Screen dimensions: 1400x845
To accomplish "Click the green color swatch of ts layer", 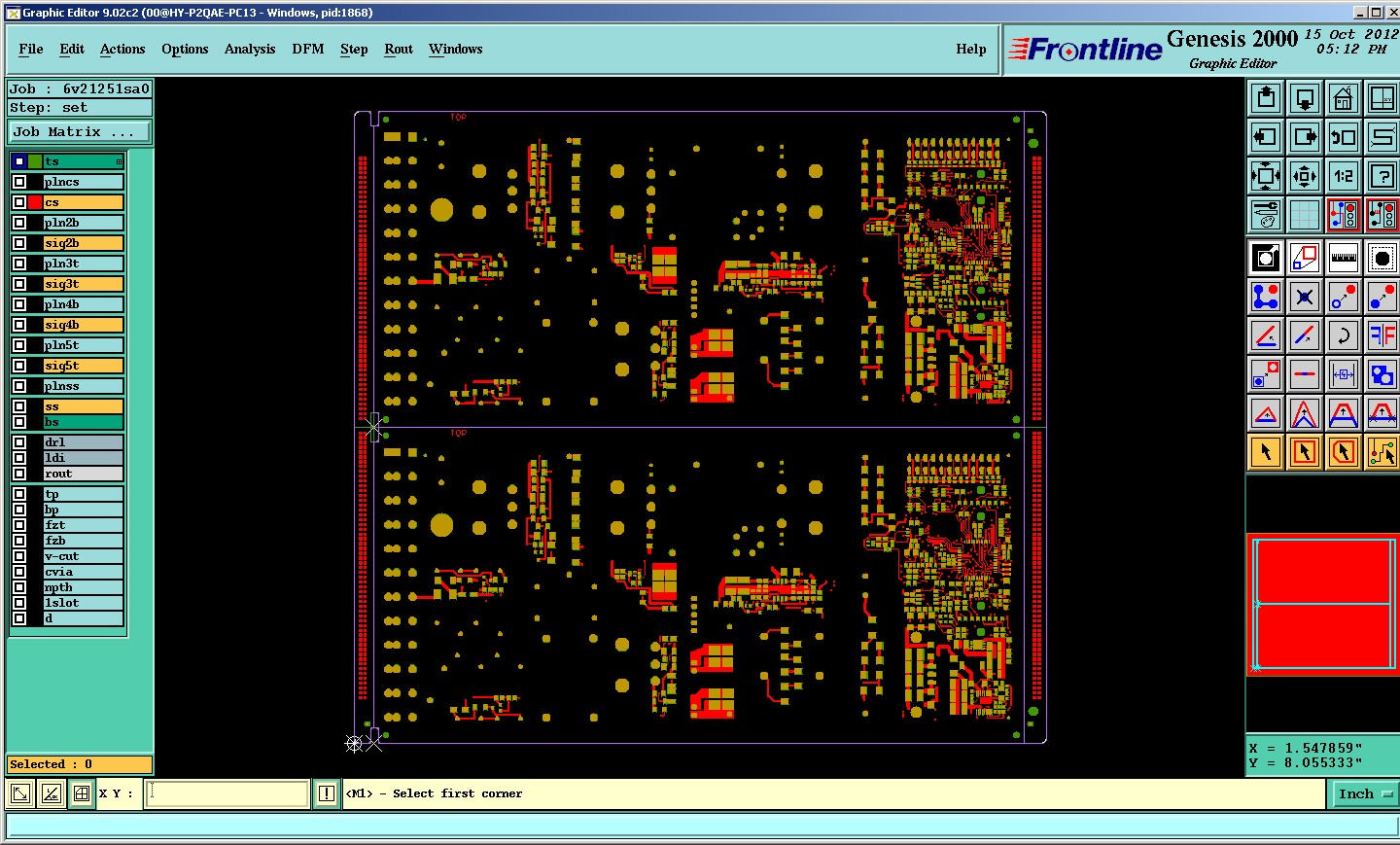I will [x=35, y=161].
